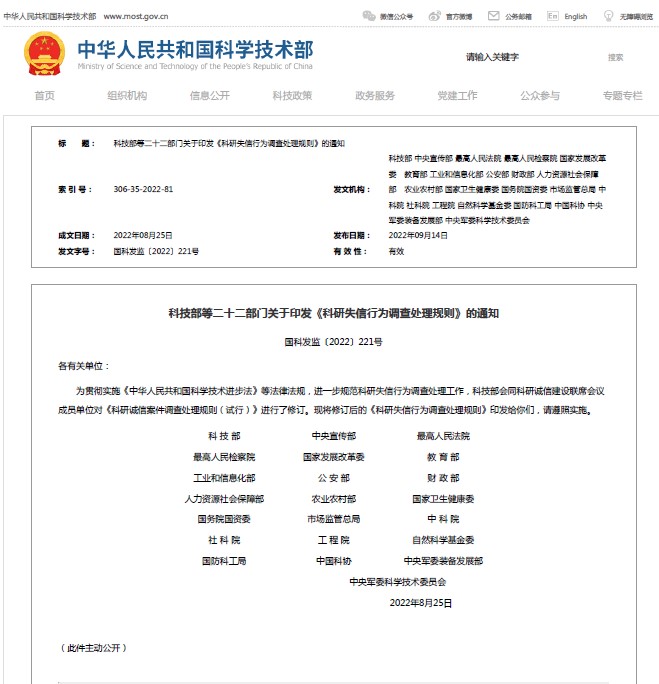Select the 信息公开 navigation item
Image resolution: width=659 pixels, height=684 pixels.
209,96
